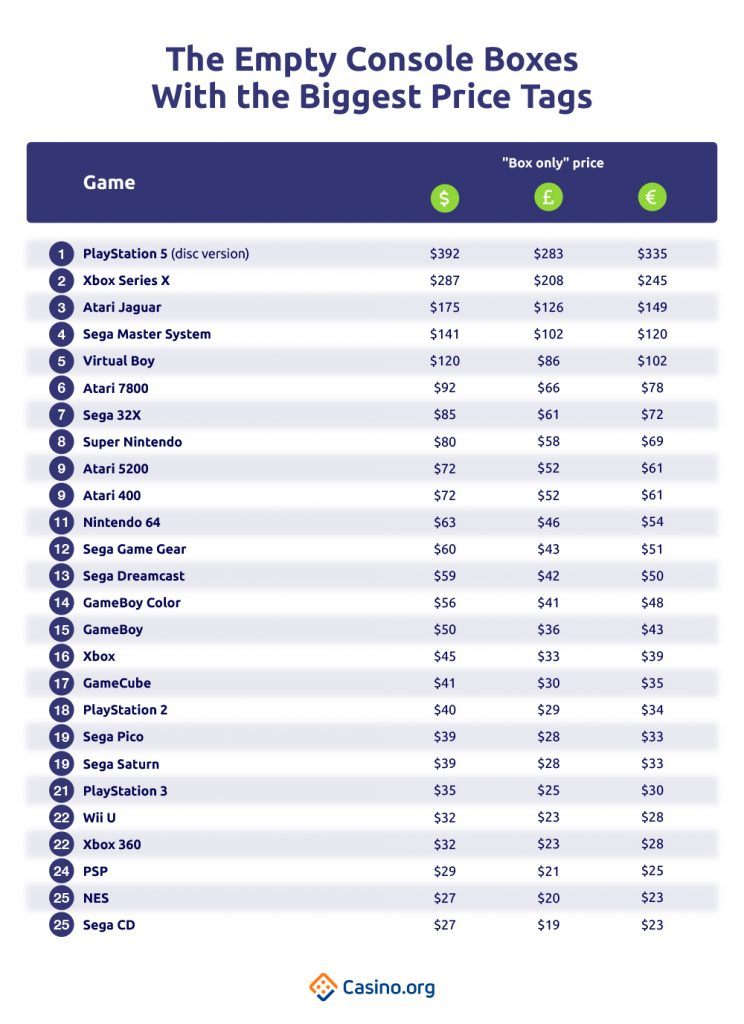Click the Game column header
The image size is (744, 1024).
[109, 183]
